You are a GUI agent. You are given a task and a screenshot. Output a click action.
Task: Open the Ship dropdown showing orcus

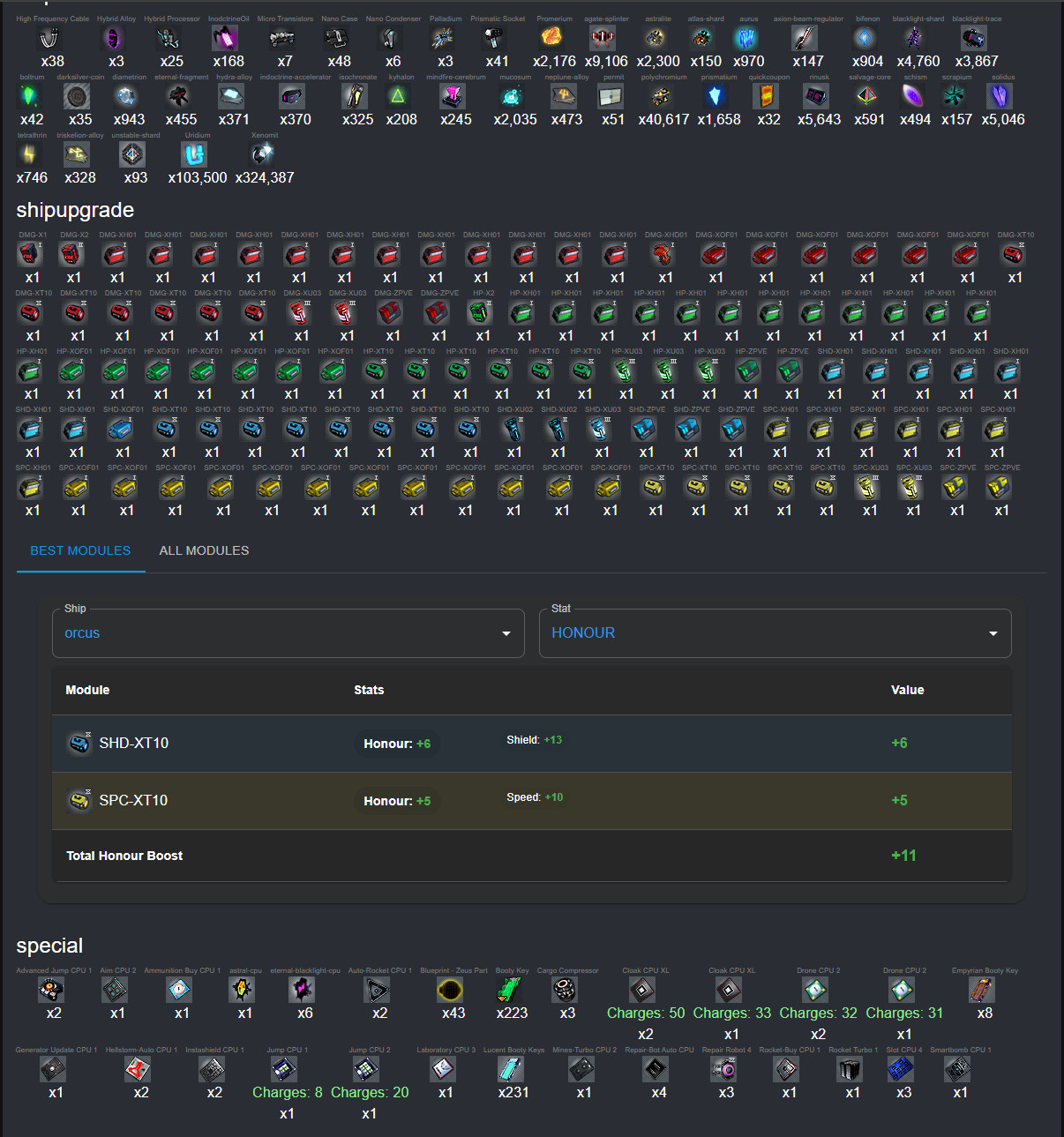click(288, 633)
